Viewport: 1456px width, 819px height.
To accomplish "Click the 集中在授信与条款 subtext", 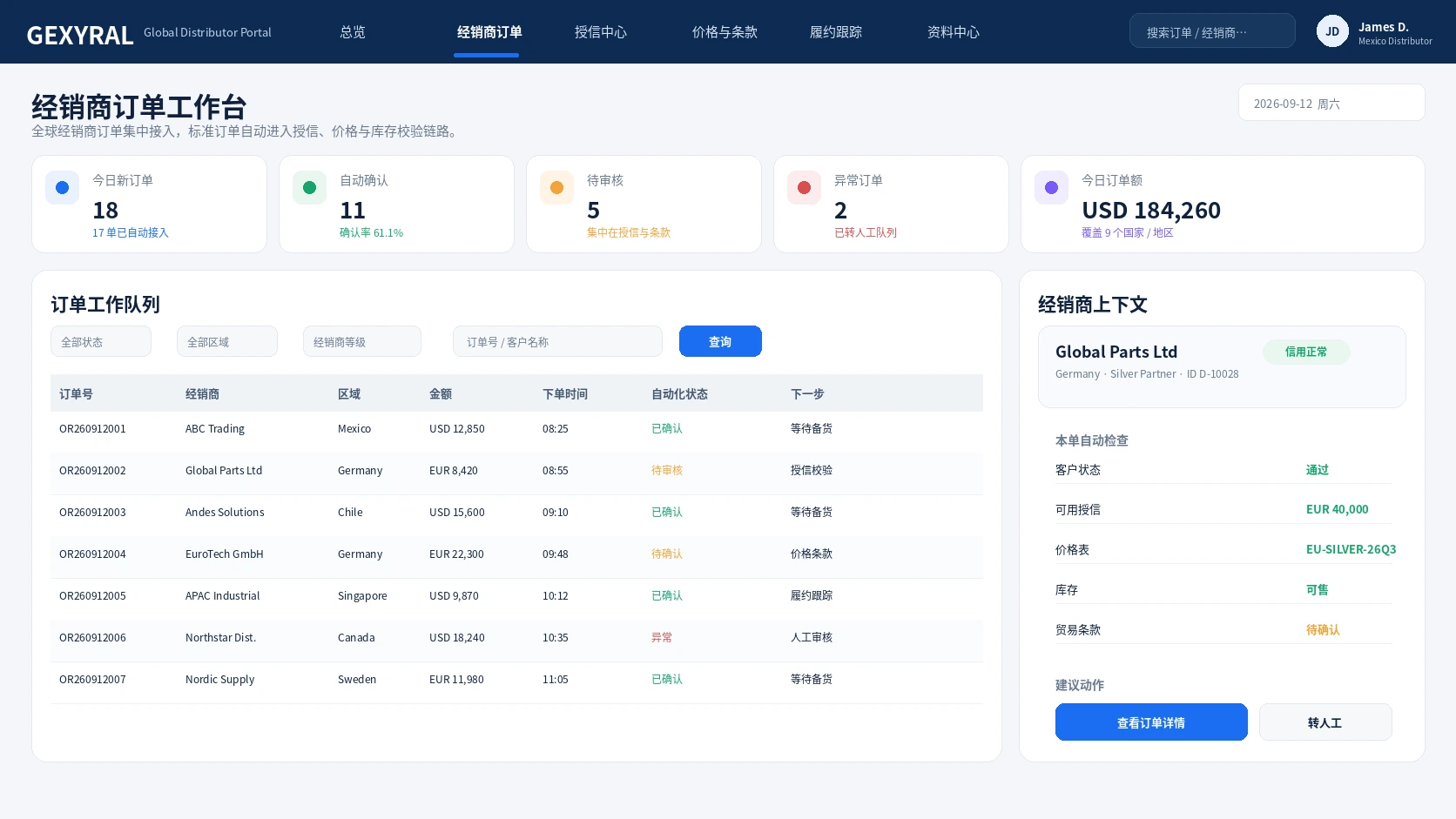I will point(629,232).
